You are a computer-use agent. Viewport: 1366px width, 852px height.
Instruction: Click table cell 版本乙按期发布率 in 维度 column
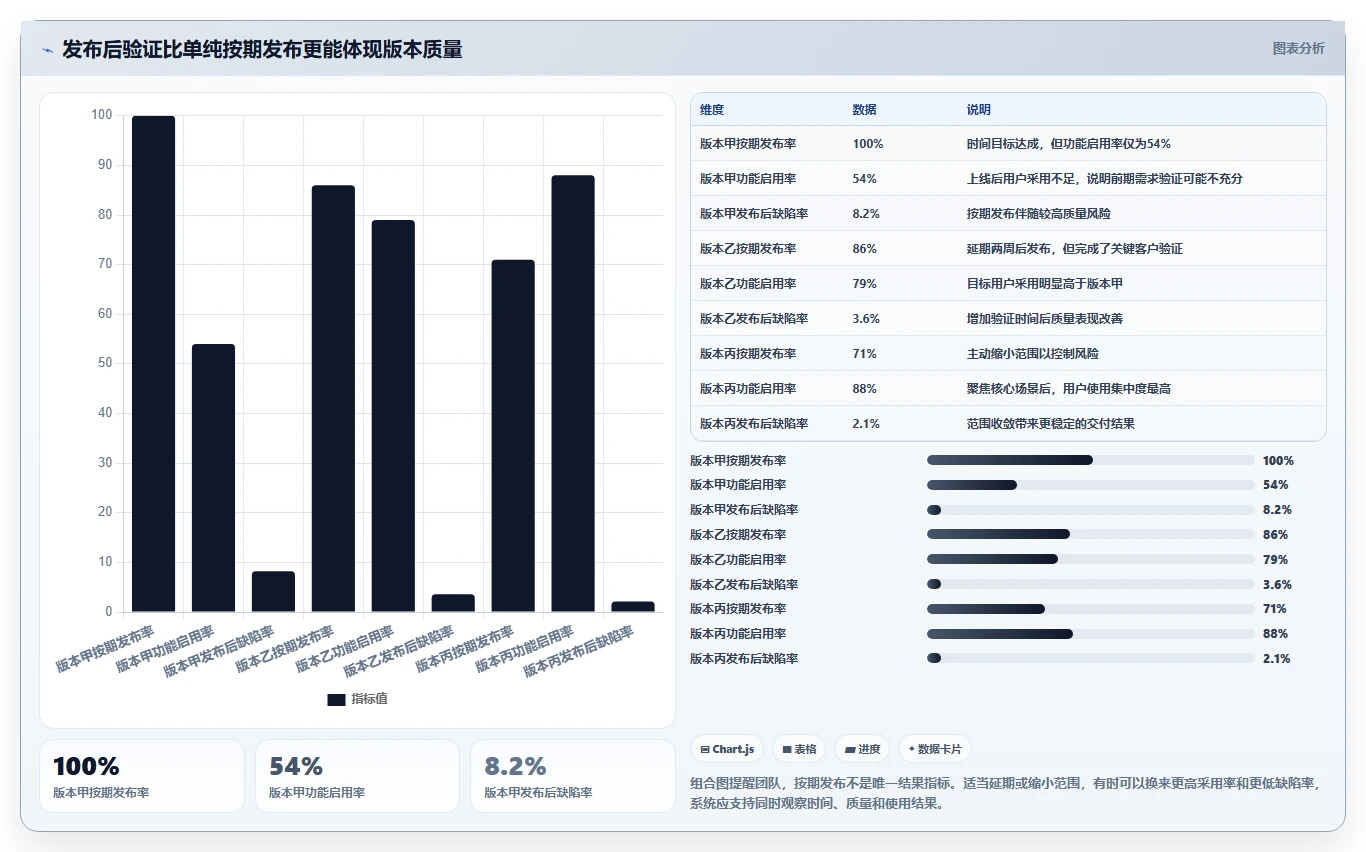(x=748, y=249)
